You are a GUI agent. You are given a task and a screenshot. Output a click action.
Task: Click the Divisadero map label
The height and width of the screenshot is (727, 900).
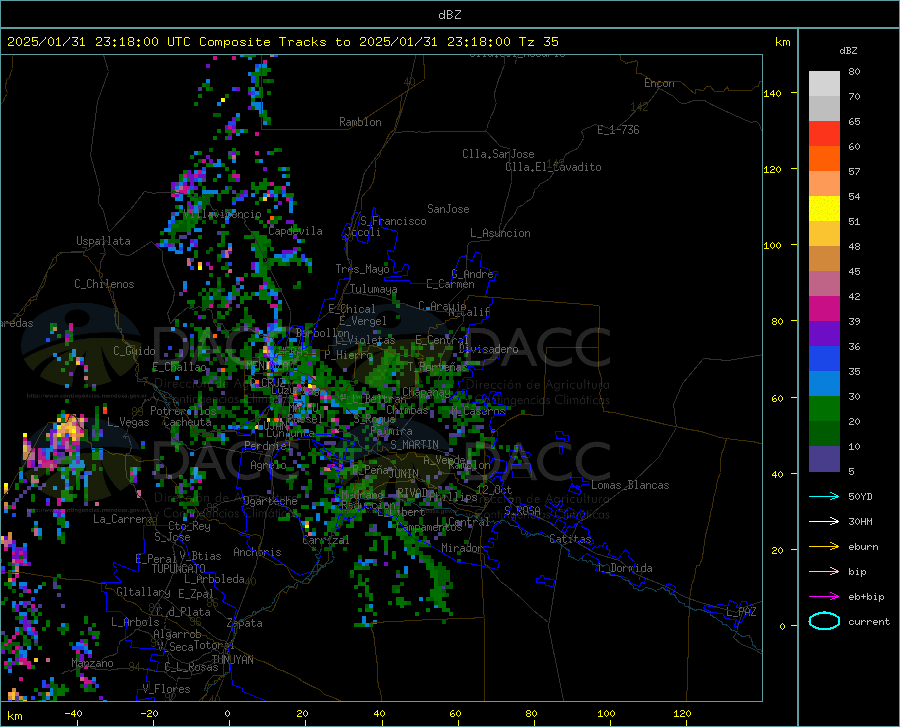pos(488,349)
